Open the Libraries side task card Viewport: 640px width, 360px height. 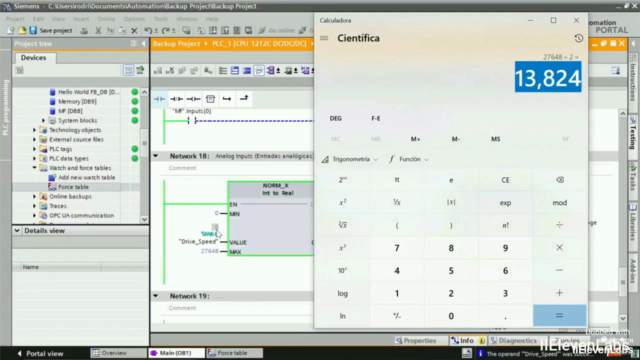633,222
